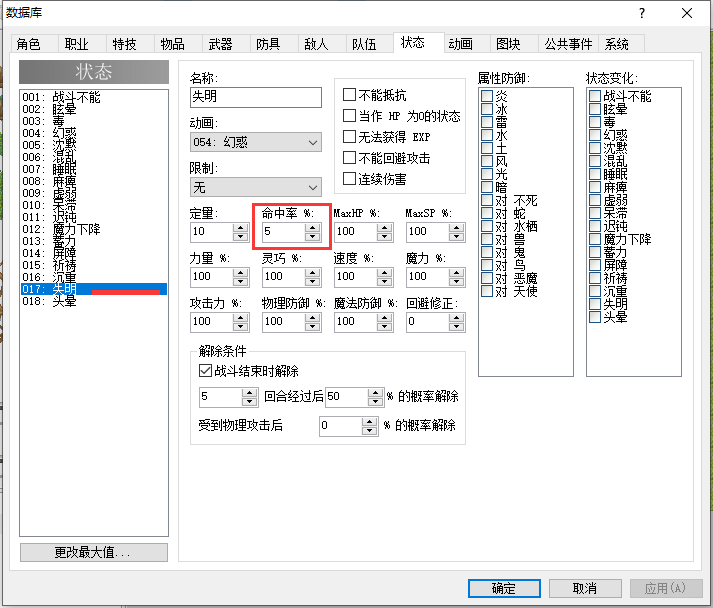The image size is (713, 608).
Task: Select 003: 毒 in state list
Action: (94, 121)
